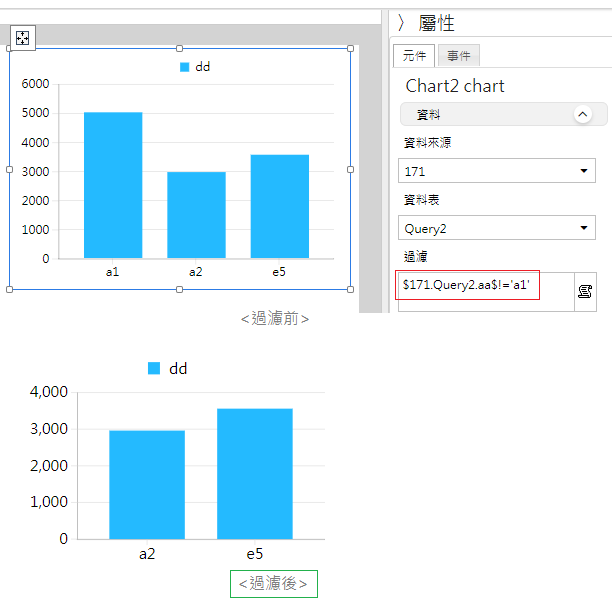Click the <過濾後> caption text
Screen dimensions: 612x608
tap(273, 583)
